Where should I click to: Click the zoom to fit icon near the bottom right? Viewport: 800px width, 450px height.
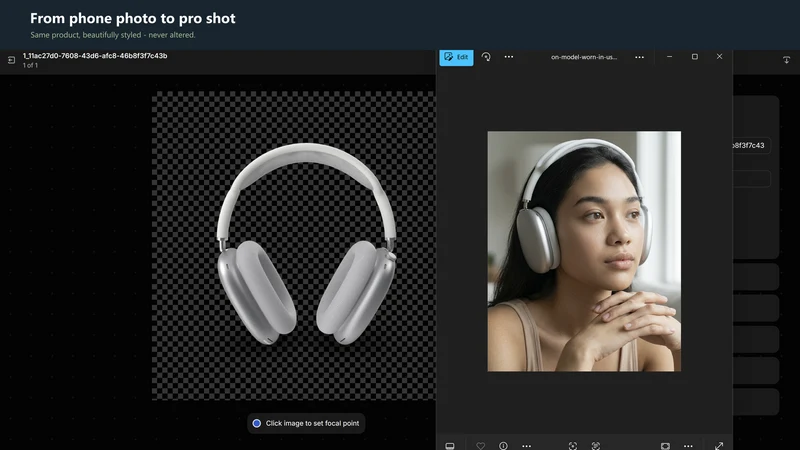[665, 445]
